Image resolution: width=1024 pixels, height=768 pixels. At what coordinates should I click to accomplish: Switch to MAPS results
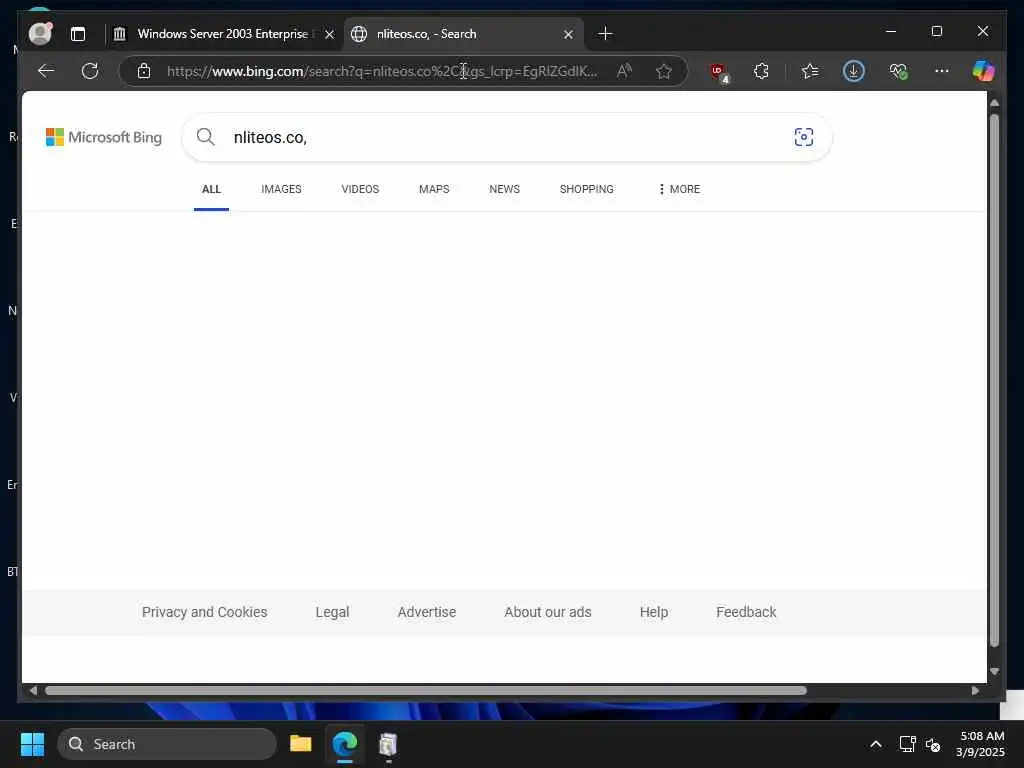[434, 189]
